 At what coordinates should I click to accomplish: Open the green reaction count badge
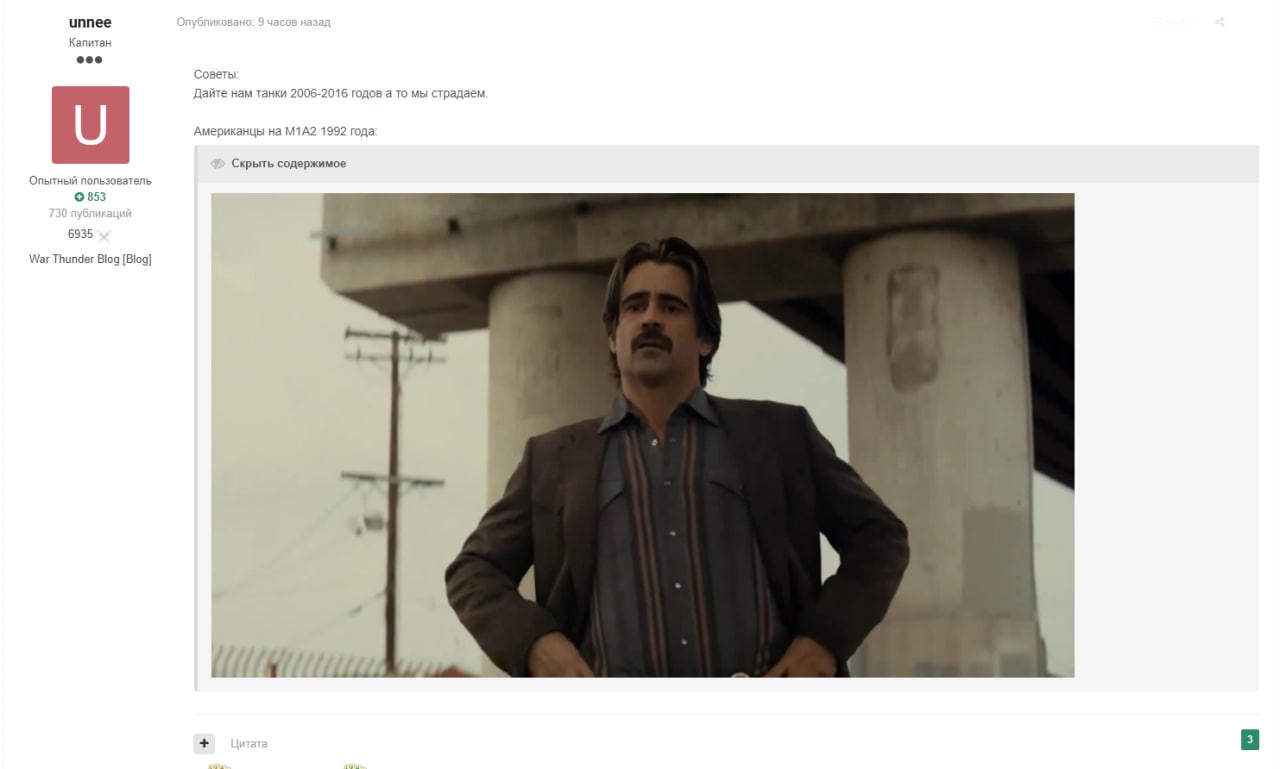(1249, 740)
